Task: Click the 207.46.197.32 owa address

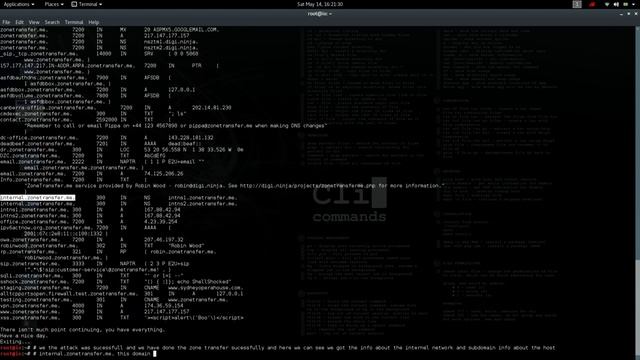Action: 163,240
